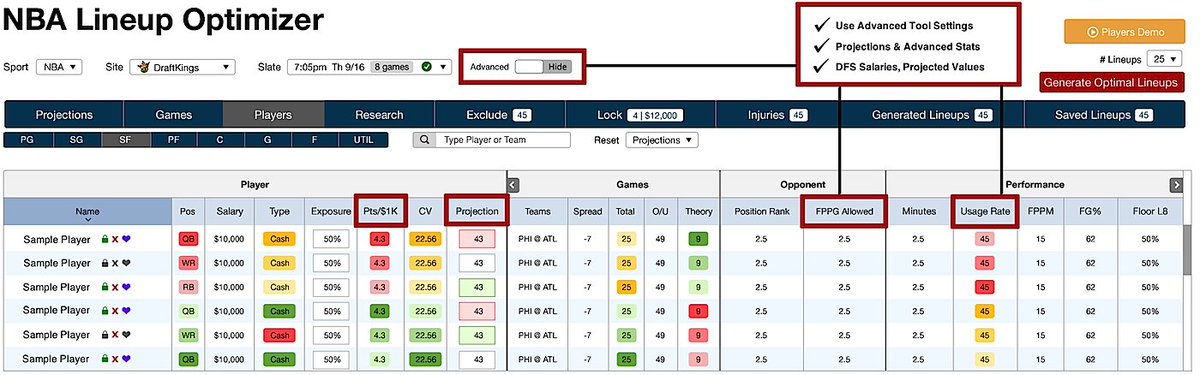
Task: Click X icon in WR row with yellow Cash
Action: pos(115,263)
